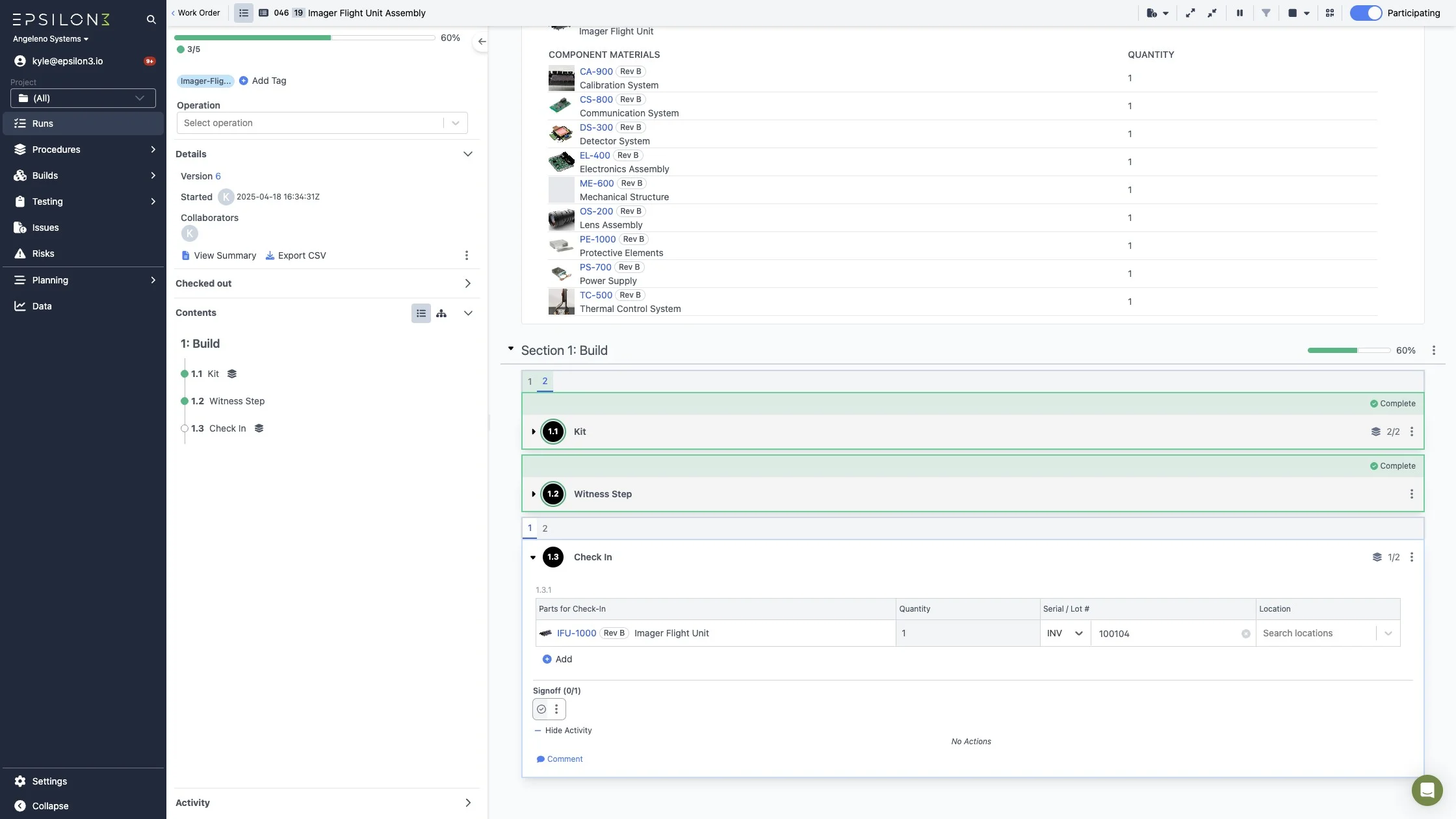Click the Search locations field
1456x819 pixels.
pyautogui.click(x=1316, y=633)
